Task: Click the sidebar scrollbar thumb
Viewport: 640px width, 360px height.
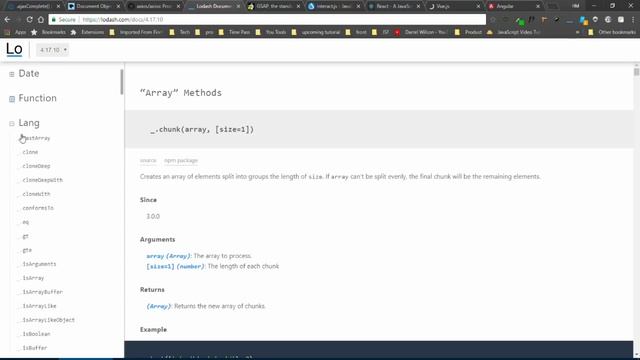Action: click(122, 82)
